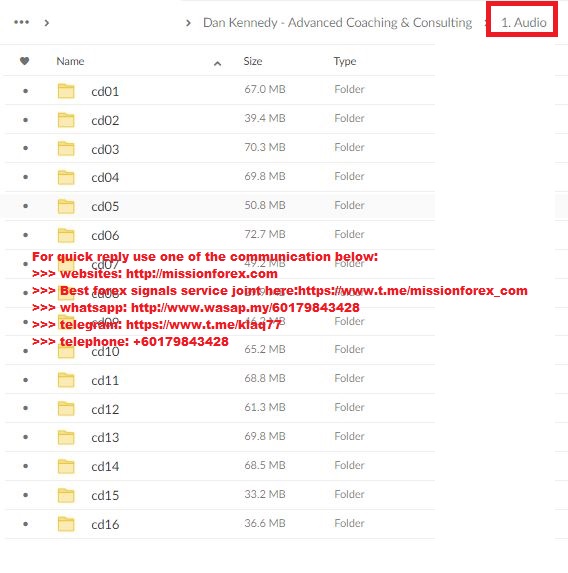Mark the cd02 row favorite dot
This screenshot has width=568, height=573.
[x=26, y=120]
